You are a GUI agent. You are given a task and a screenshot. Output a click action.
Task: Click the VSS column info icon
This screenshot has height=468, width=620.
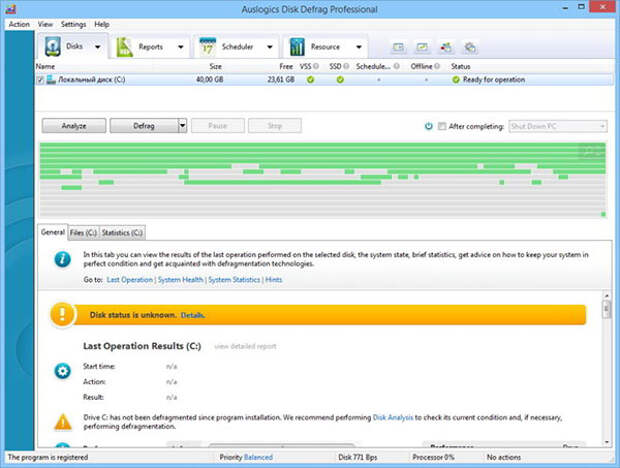316,66
